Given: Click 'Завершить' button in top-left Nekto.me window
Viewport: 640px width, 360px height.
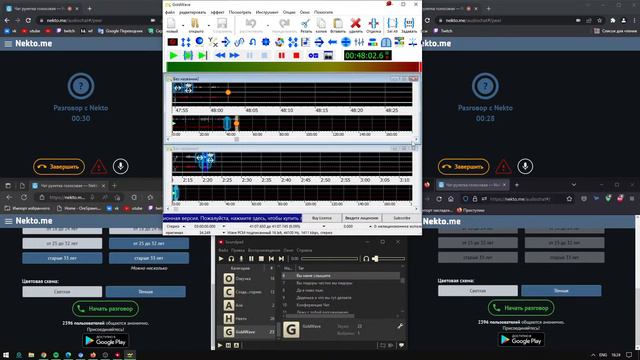Looking at the screenshot, I should point(59,167).
